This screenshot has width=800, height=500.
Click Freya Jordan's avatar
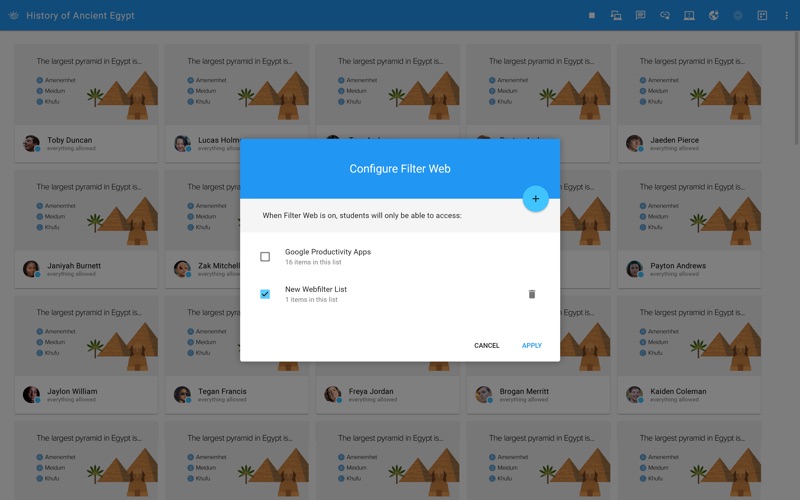(333, 394)
